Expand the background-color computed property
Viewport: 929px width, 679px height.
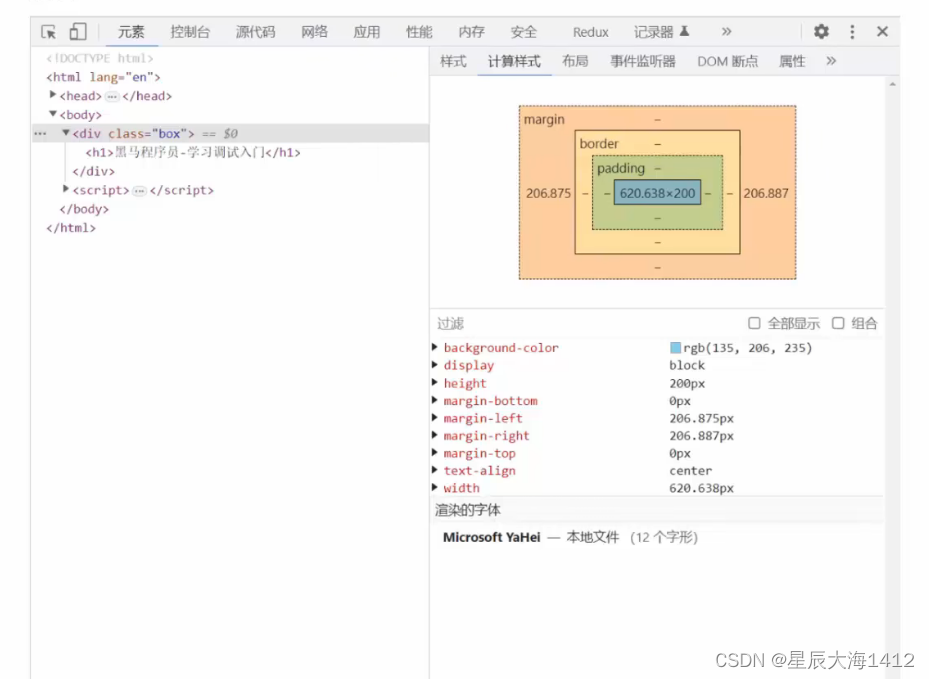click(435, 347)
